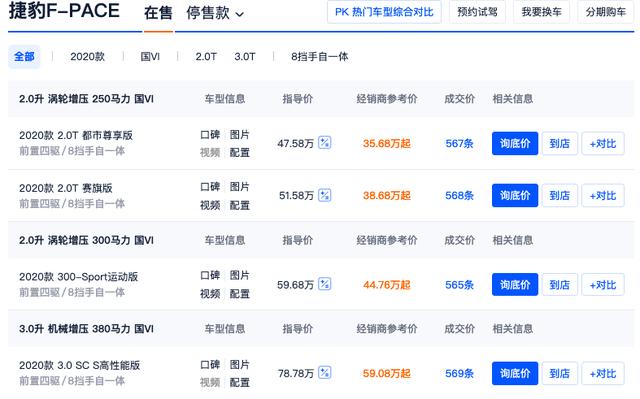Viewport: 640px width, 399px height.
Task: Open price calculator icon for 300-Sport 59.68万
Action: [324, 284]
